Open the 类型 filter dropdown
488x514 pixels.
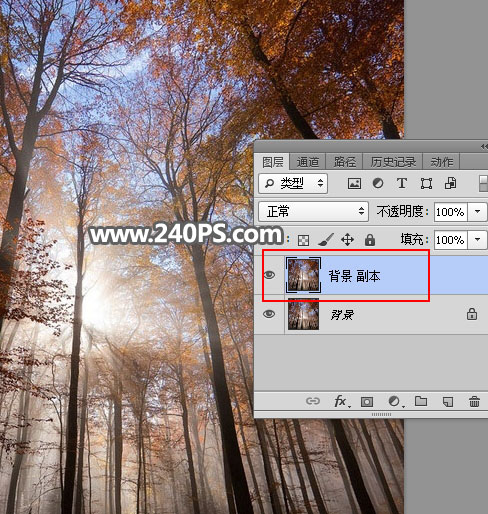coord(293,183)
